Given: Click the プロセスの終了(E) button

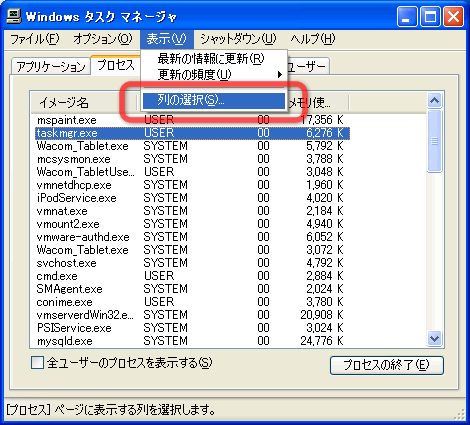Looking at the screenshot, I should [x=387, y=365].
